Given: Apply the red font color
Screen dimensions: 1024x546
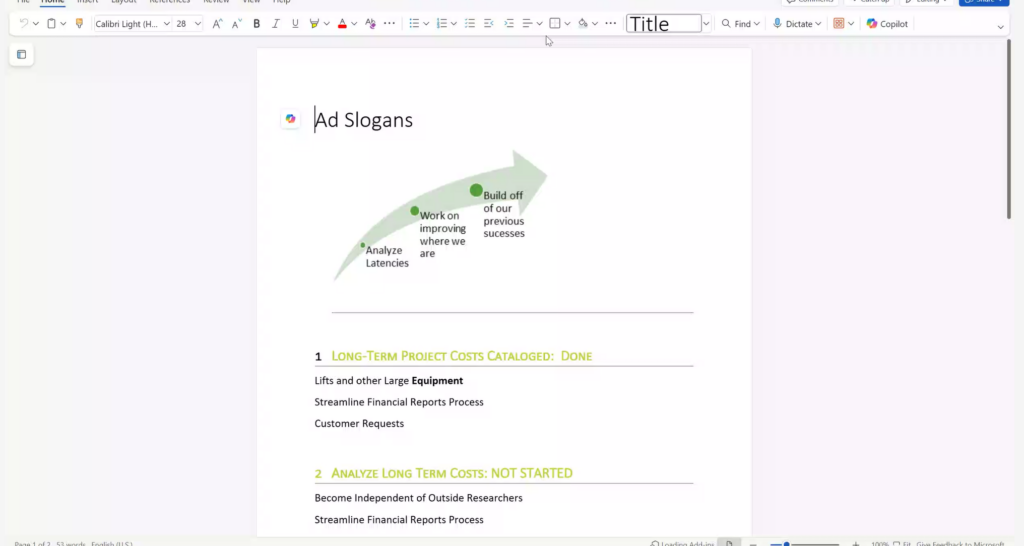Looking at the screenshot, I should pos(342,24).
